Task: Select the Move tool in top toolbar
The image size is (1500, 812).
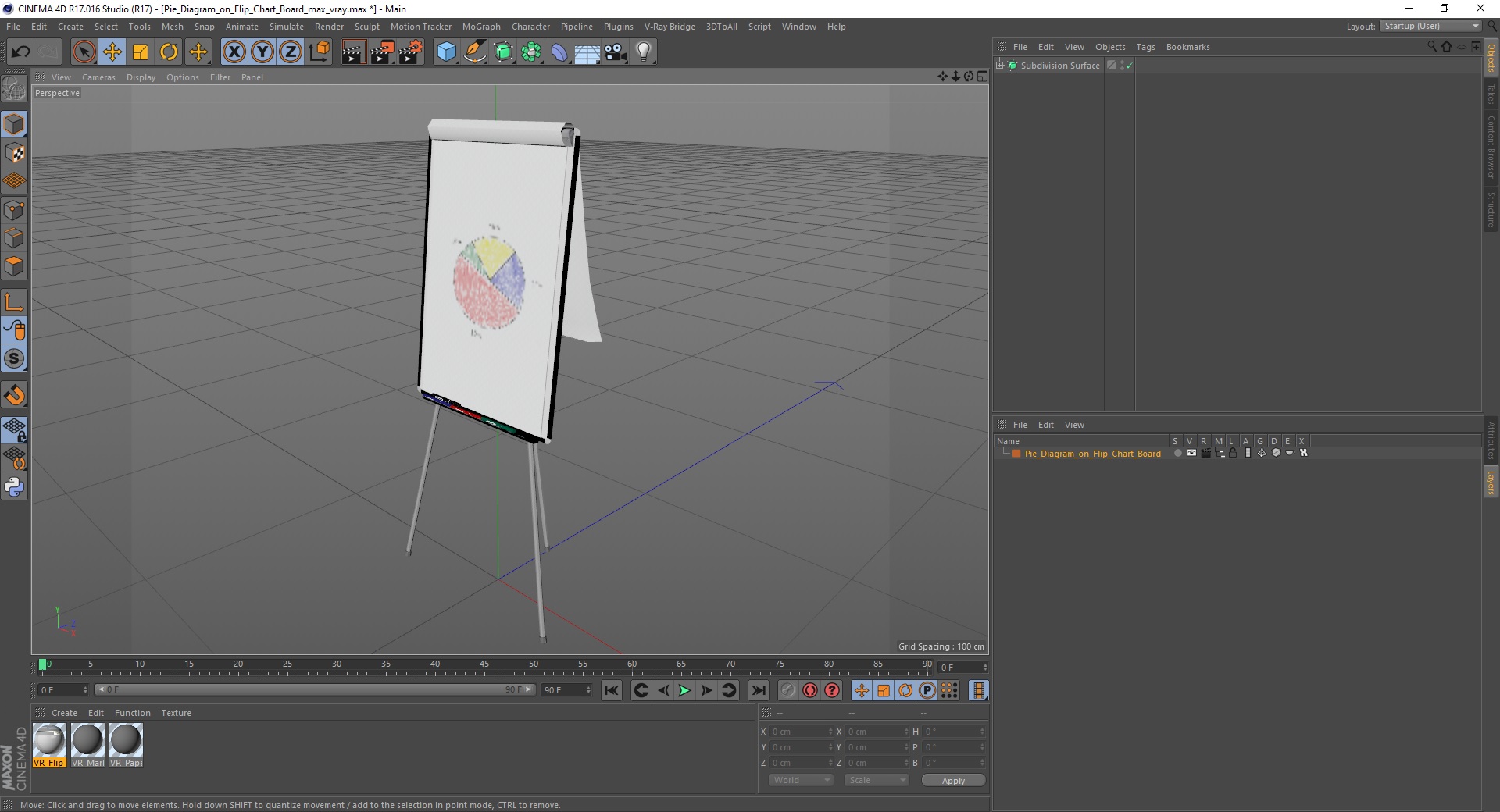Action: coord(112,52)
